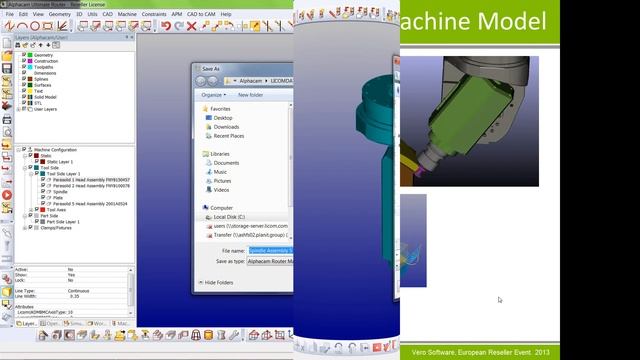Viewport: 640px width, 360px height.
Task: Toggle the Solid Model layer checkbox
Action: coord(24,97)
